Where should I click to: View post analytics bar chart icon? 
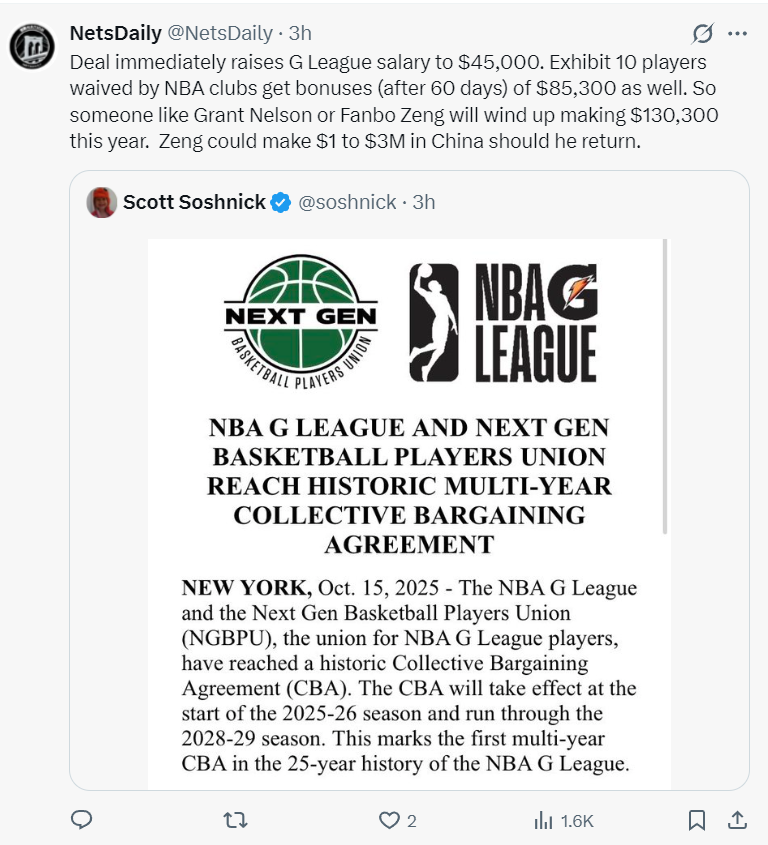[x=544, y=820]
